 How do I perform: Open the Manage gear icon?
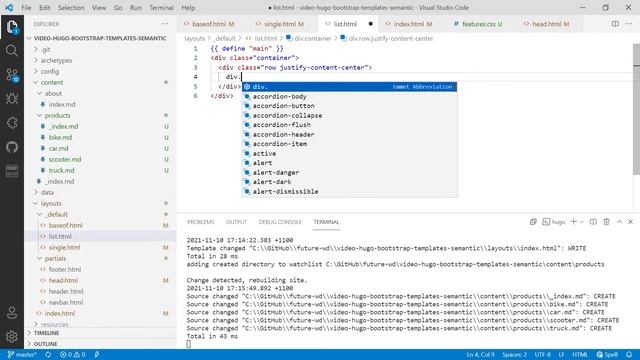tap(12, 336)
